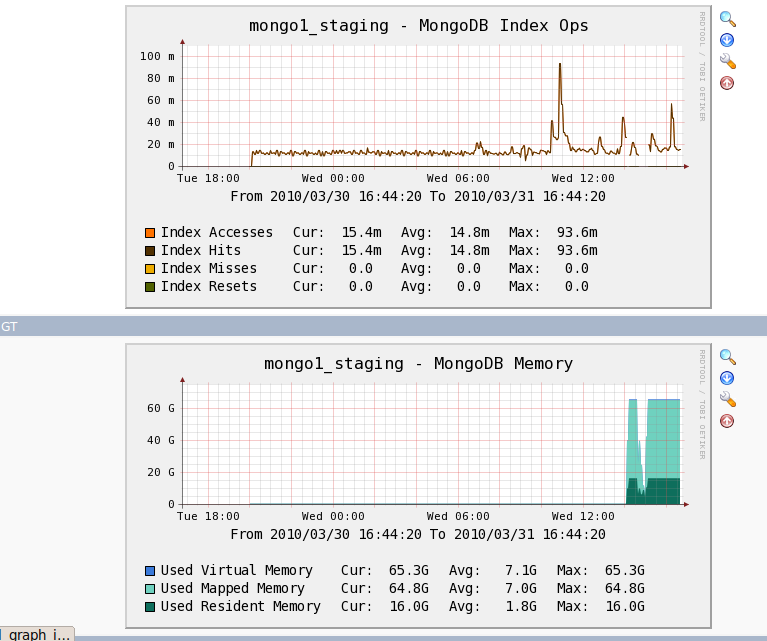Click wrench icon beside MongoDB Memory graph
Image resolution: width=767 pixels, height=641 pixels.
tap(727, 399)
